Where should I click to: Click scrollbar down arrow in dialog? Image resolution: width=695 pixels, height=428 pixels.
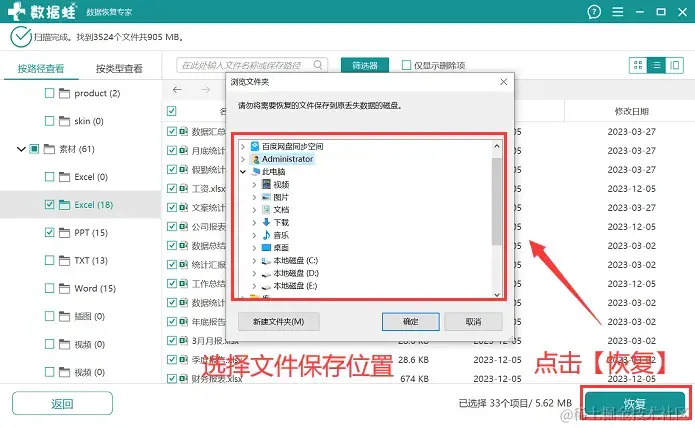(496, 294)
